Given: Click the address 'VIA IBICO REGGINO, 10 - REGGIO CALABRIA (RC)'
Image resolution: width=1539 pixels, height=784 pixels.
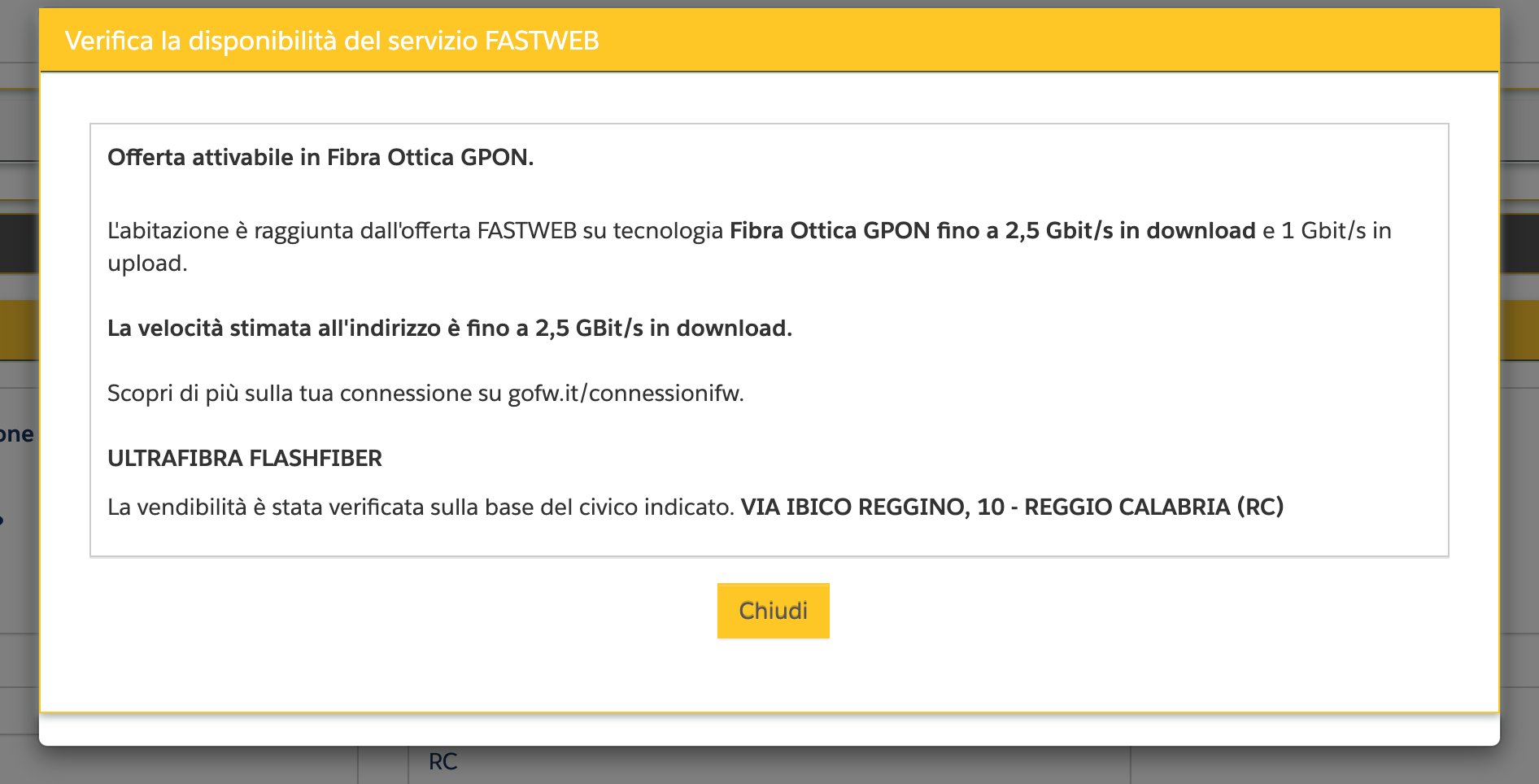Looking at the screenshot, I should pyautogui.click(x=1012, y=507).
